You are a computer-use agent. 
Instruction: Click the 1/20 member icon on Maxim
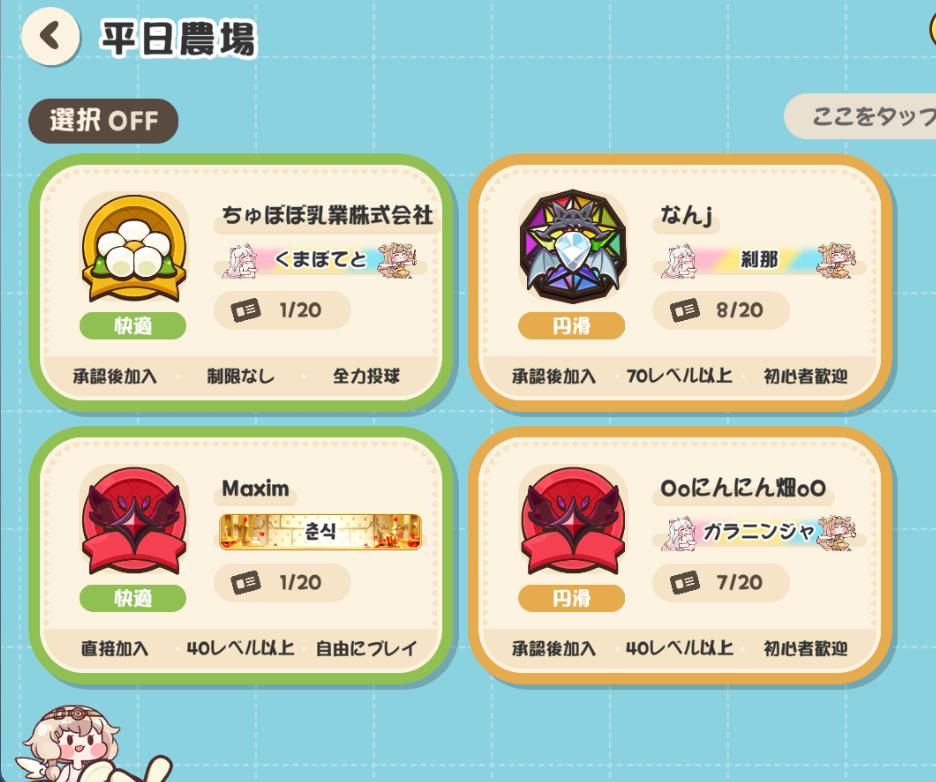point(246,583)
